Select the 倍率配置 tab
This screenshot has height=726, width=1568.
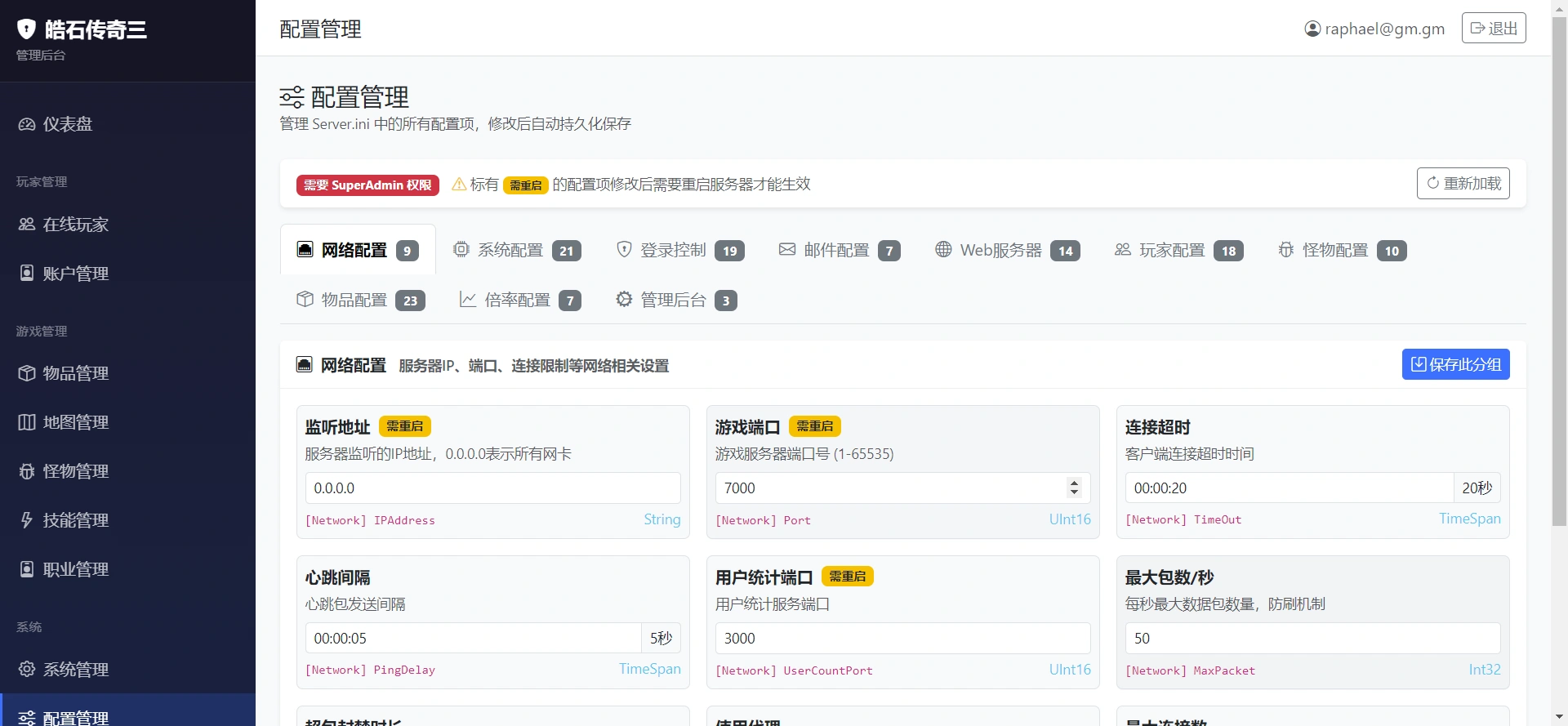(519, 301)
